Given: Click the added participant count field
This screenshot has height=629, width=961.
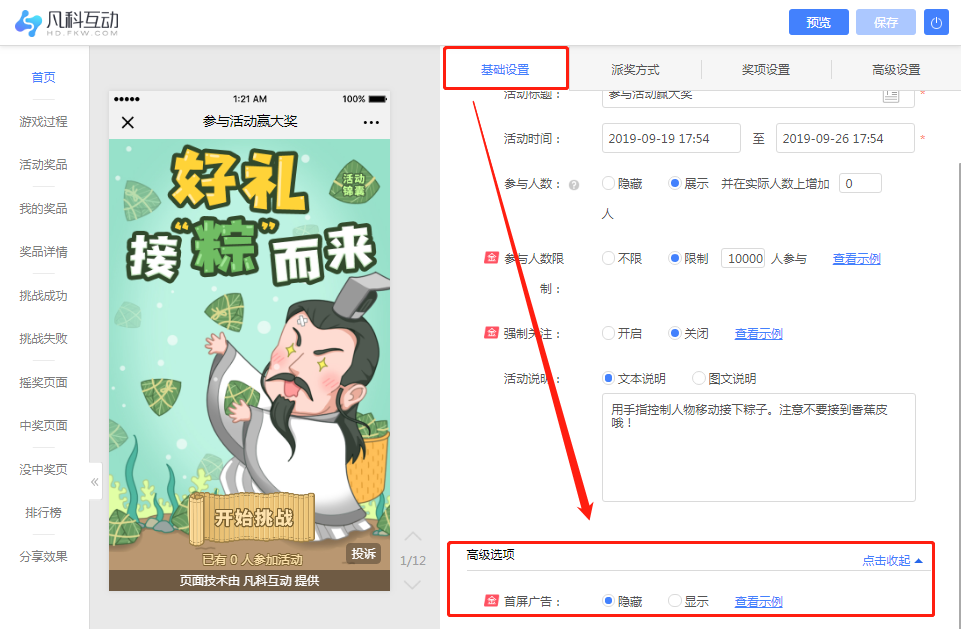Looking at the screenshot, I should point(860,183).
